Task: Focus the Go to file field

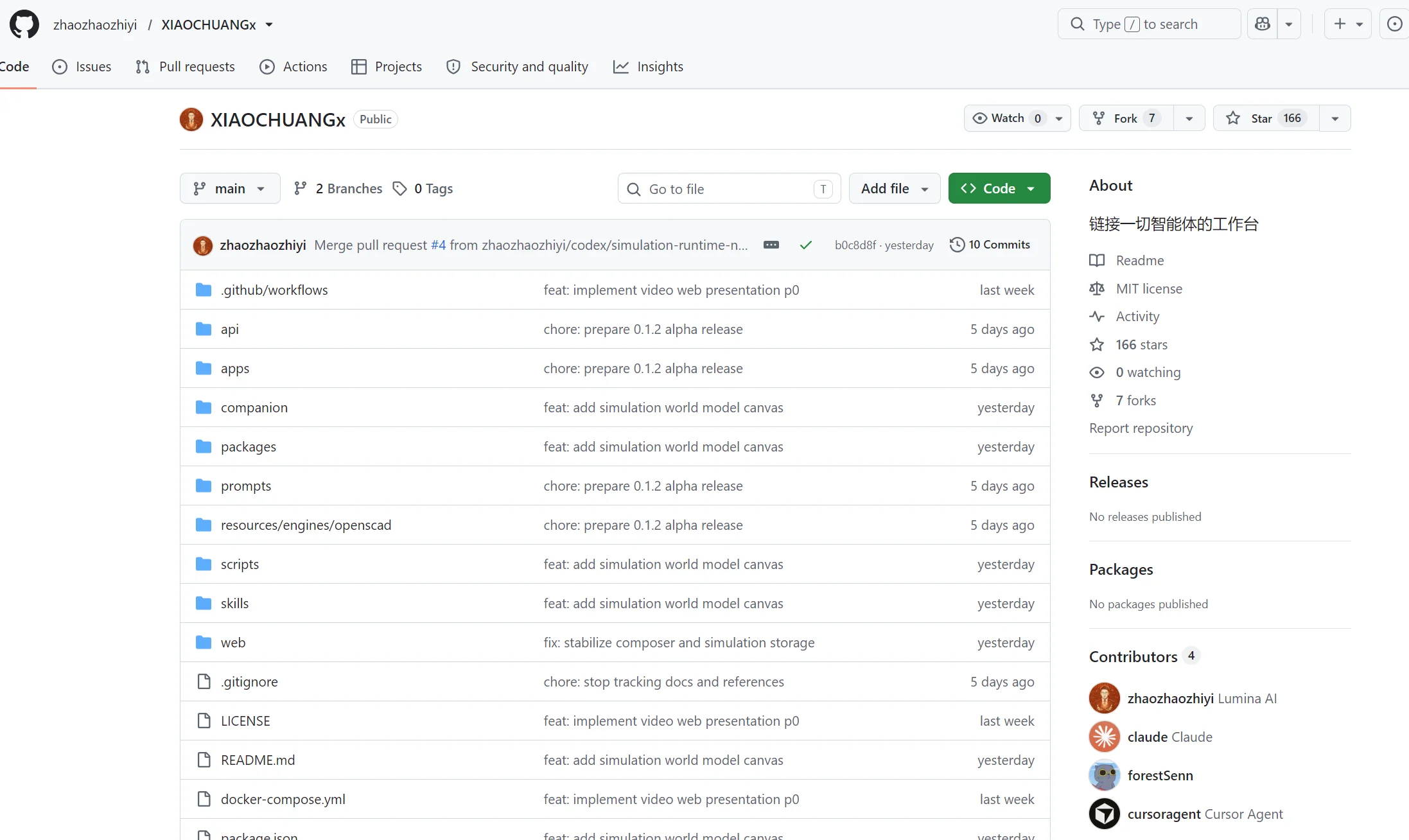Action: pyautogui.click(x=729, y=189)
